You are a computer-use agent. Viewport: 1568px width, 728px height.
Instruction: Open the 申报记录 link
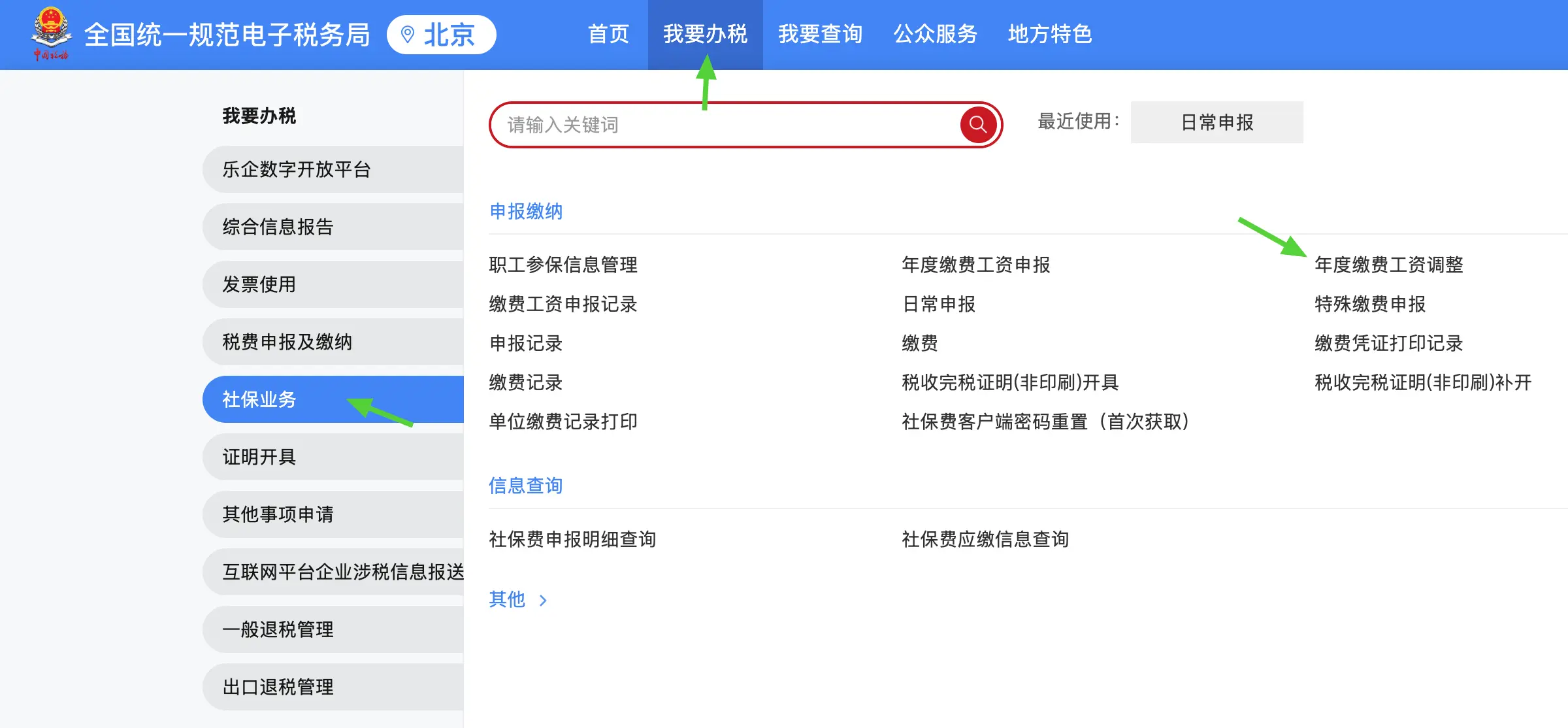coord(526,343)
